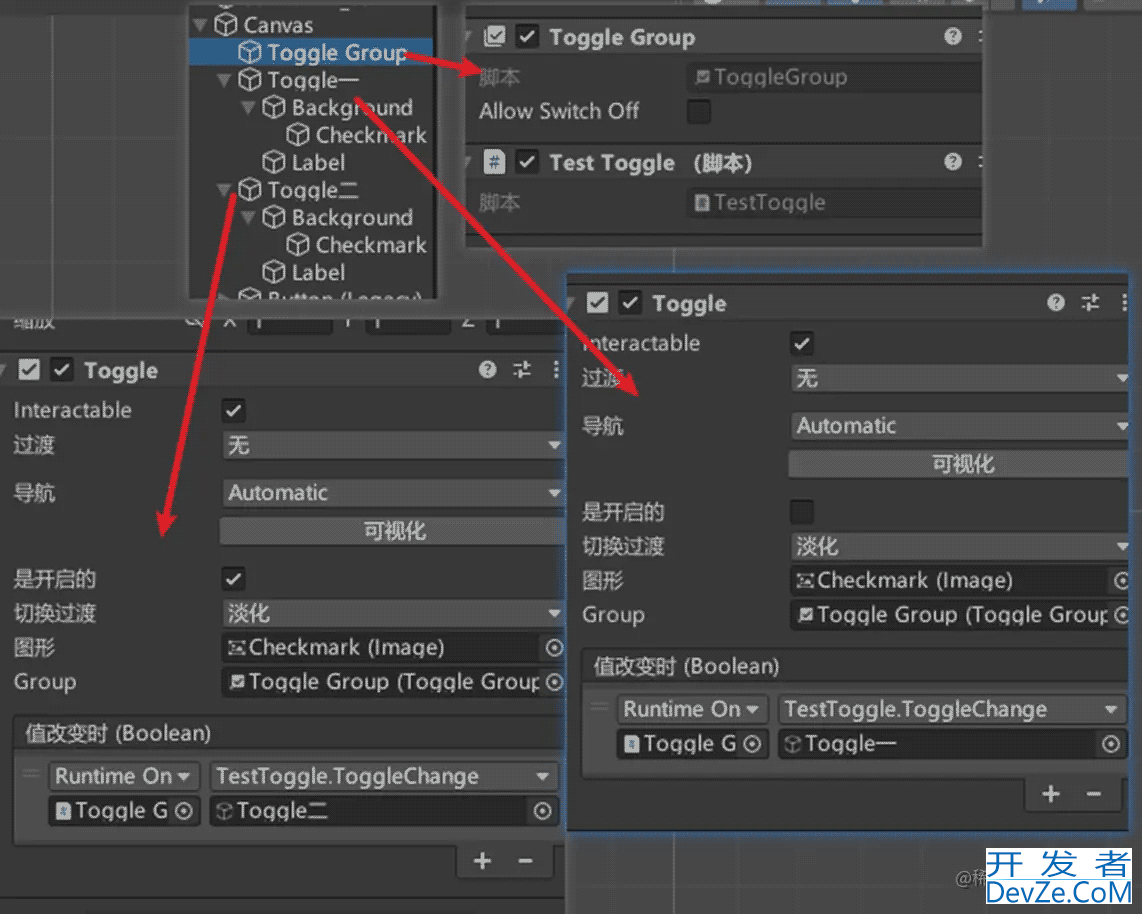1142x914 pixels.
Task: Open help for the Toggle Group component
Action: tap(953, 36)
